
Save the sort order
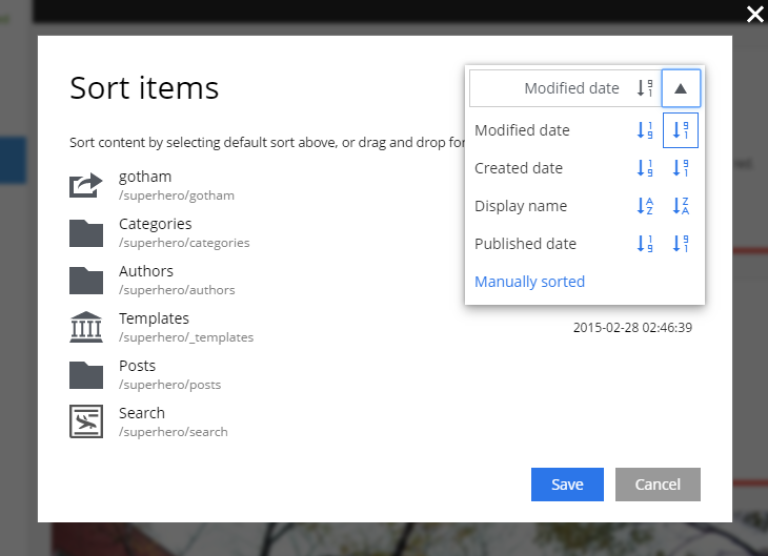[567, 484]
